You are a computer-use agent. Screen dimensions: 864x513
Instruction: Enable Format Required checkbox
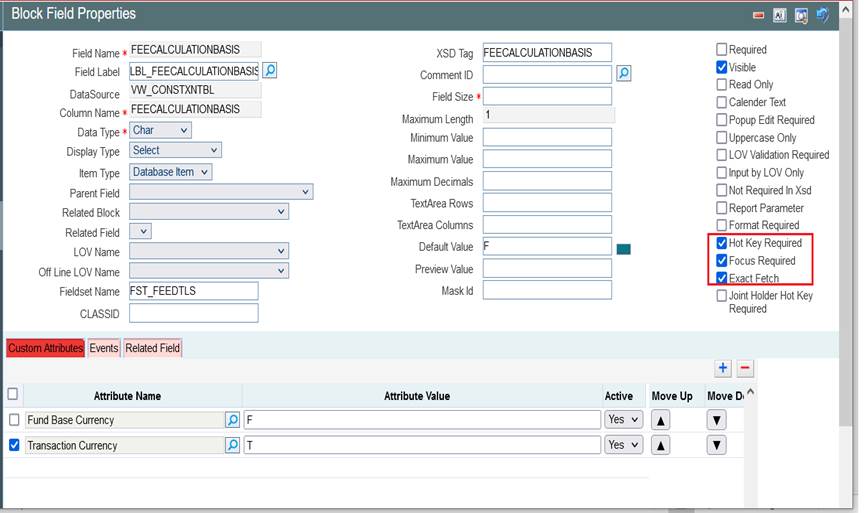click(721, 225)
